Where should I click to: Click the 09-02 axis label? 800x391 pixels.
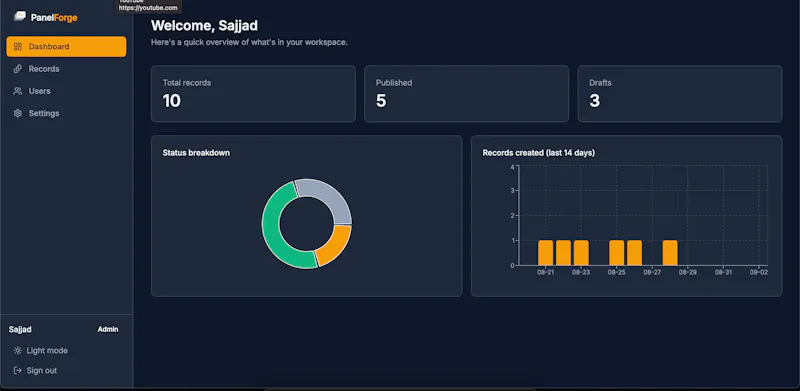[x=759, y=273]
